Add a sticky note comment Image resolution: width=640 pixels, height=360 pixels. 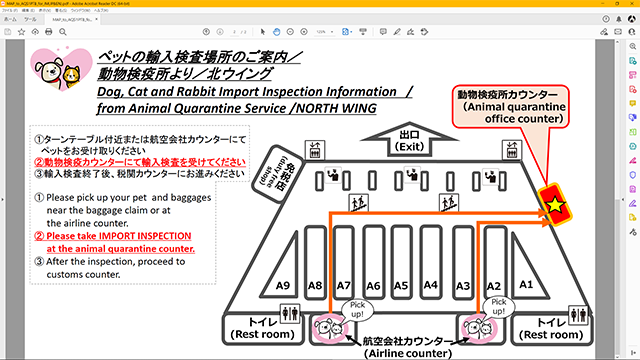(383, 32)
